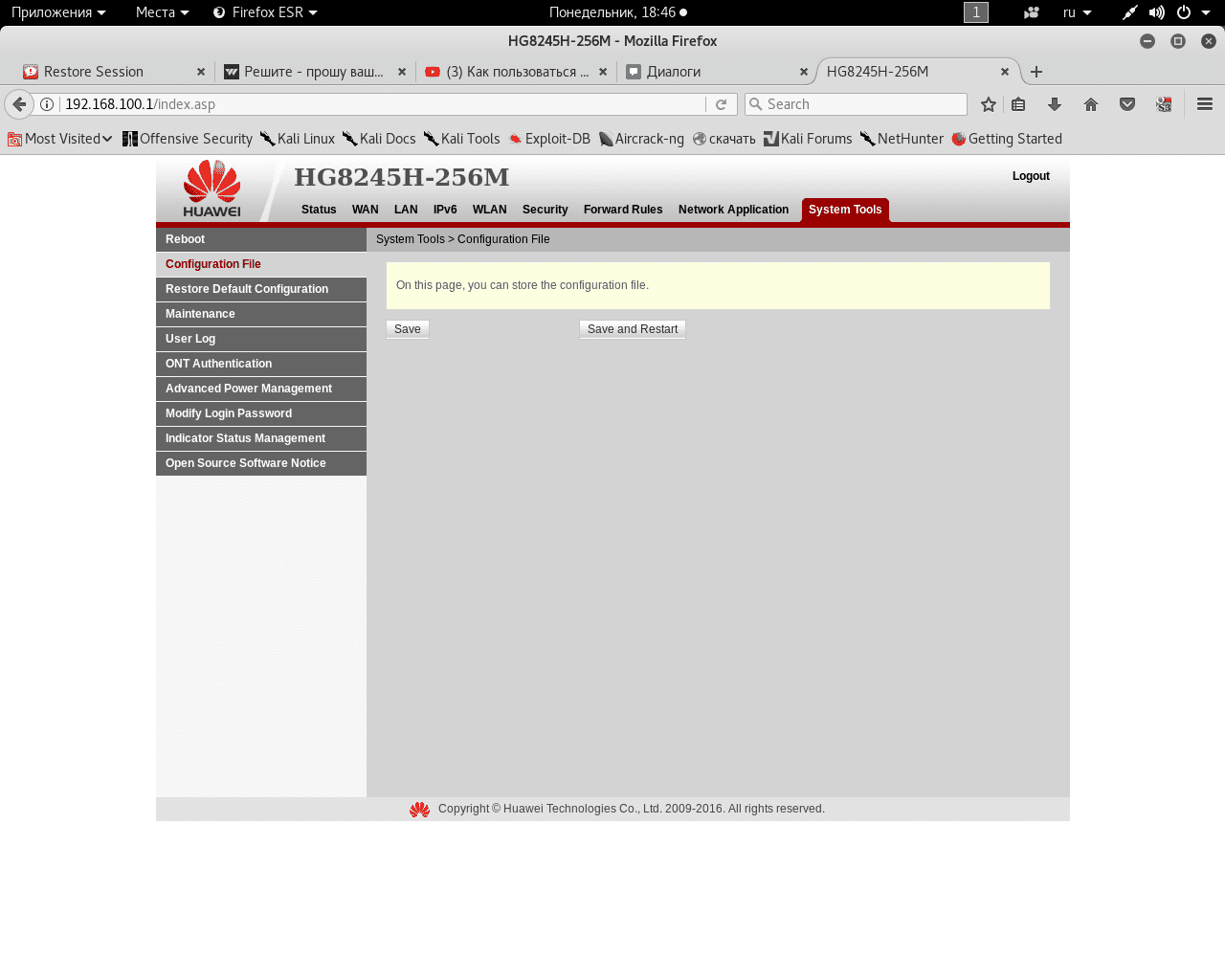Click the address bar URL field
This screenshot has width=1225, height=980.
tap(383, 104)
